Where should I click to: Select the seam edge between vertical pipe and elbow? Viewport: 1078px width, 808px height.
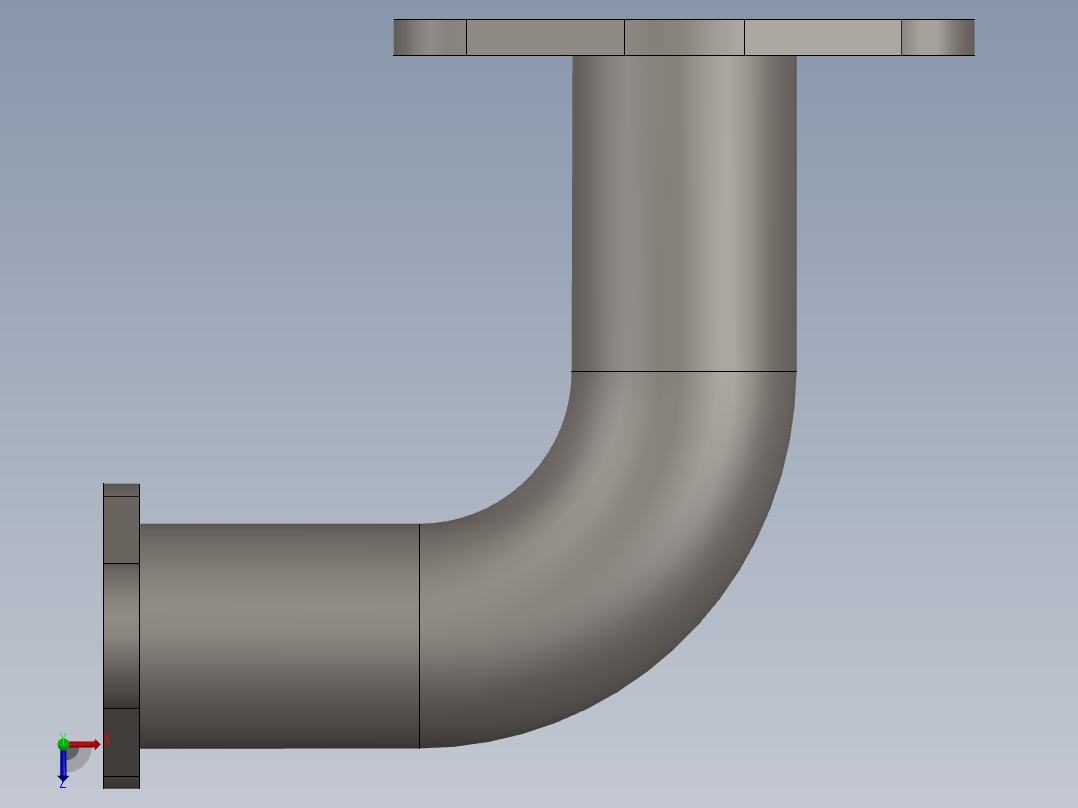click(x=684, y=371)
